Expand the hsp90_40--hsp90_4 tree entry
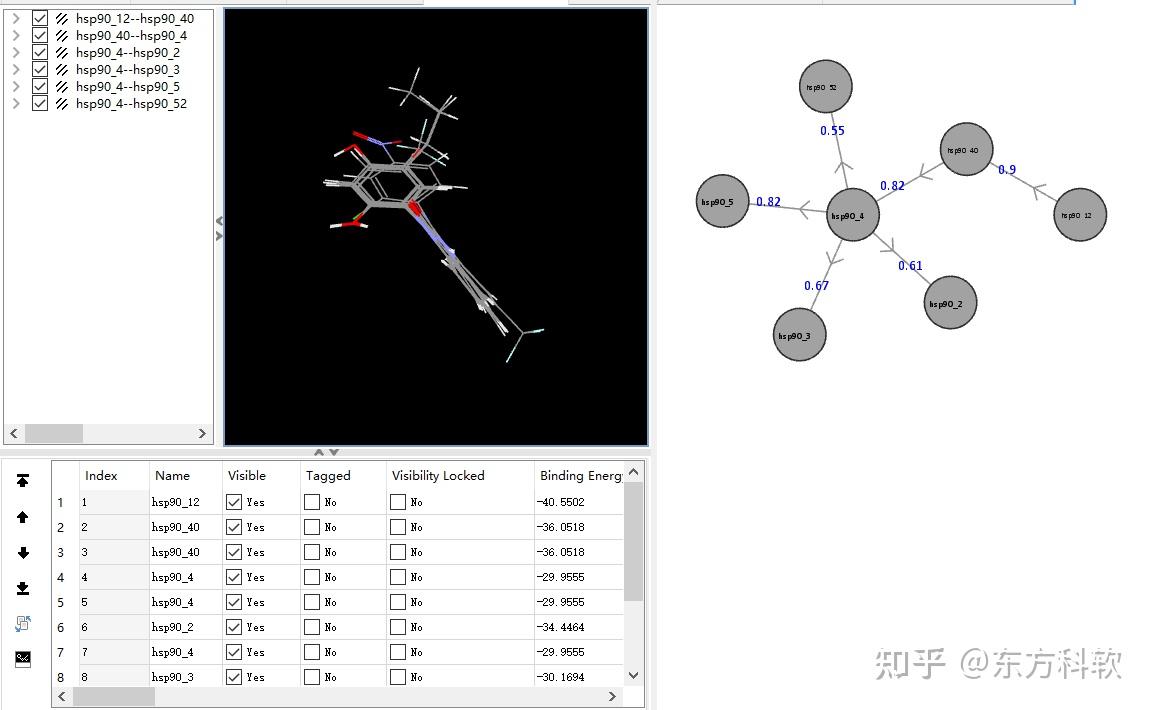This screenshot has height=710, width=1151. pos(15,35)
